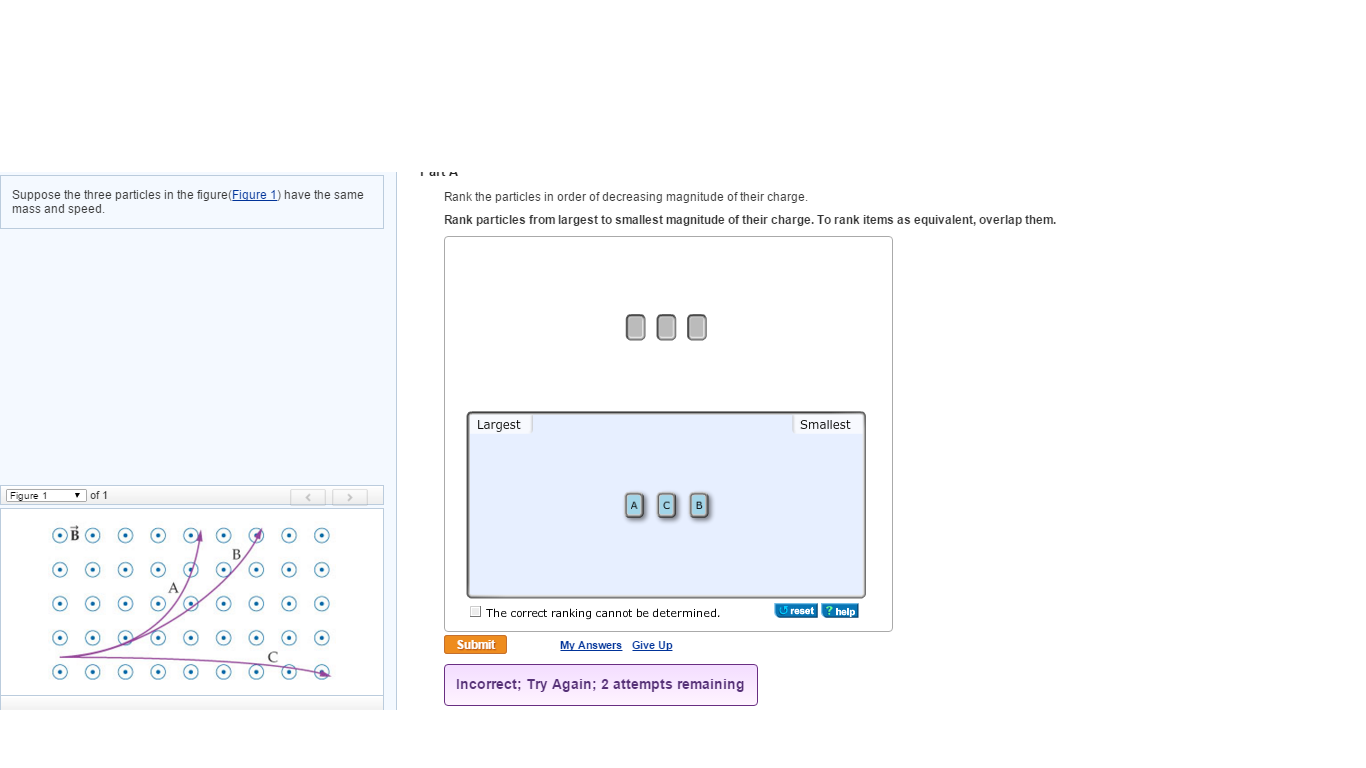
Task: Click the My Answers link
Action: tap(590, 645)
